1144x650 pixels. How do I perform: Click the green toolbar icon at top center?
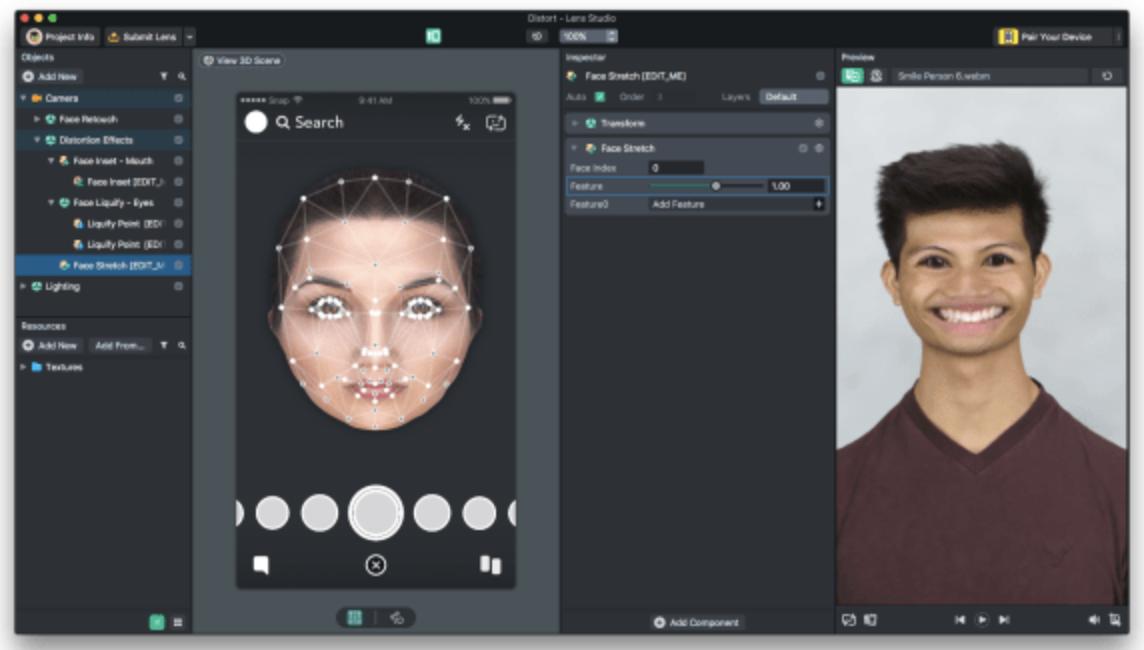(433, 36)
